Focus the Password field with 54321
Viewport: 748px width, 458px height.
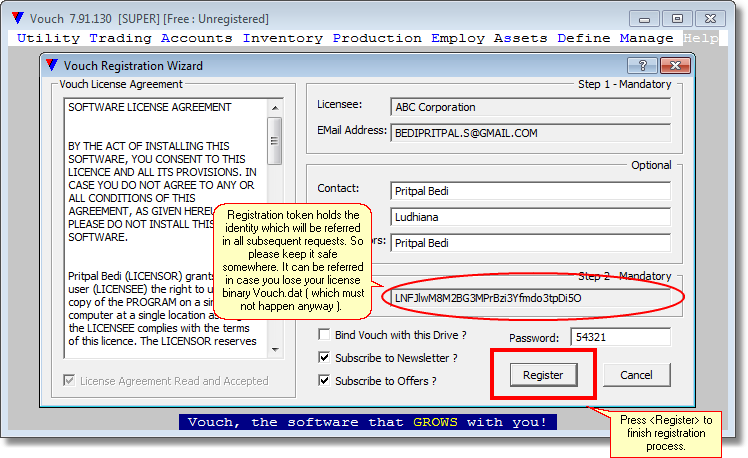point(621,337)
